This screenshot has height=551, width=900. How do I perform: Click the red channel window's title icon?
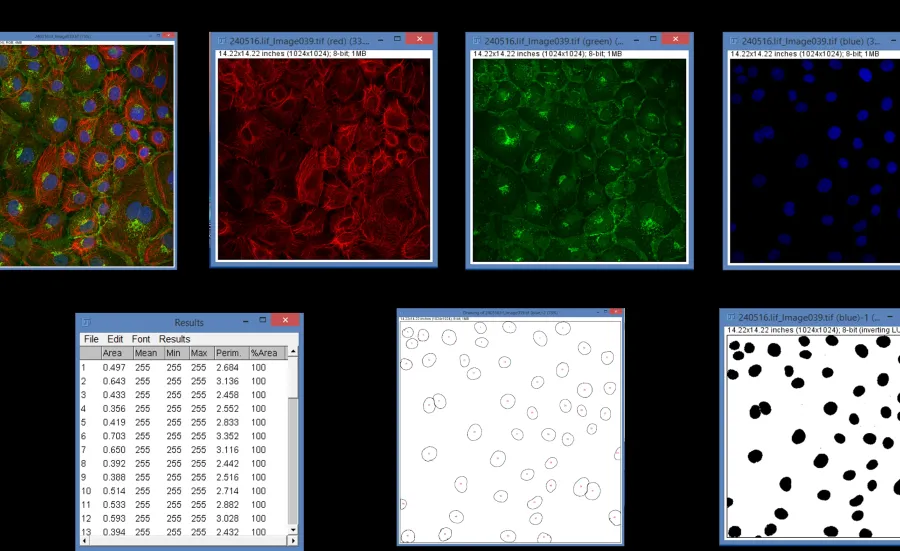coord(220,41)
